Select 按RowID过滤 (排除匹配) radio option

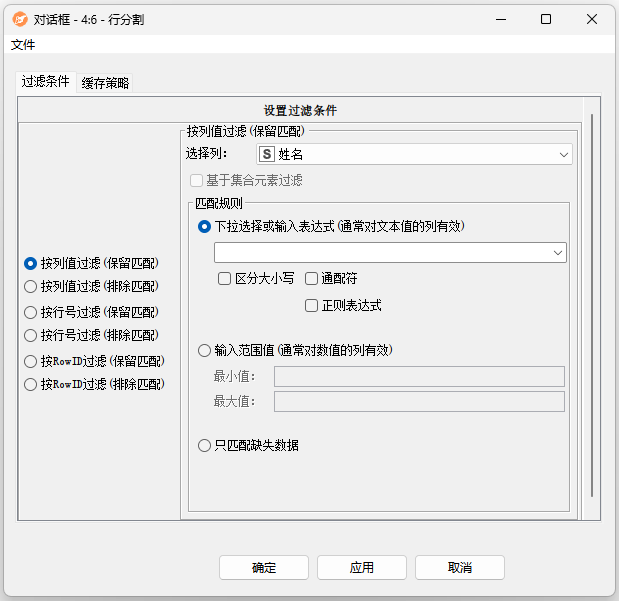31,384
